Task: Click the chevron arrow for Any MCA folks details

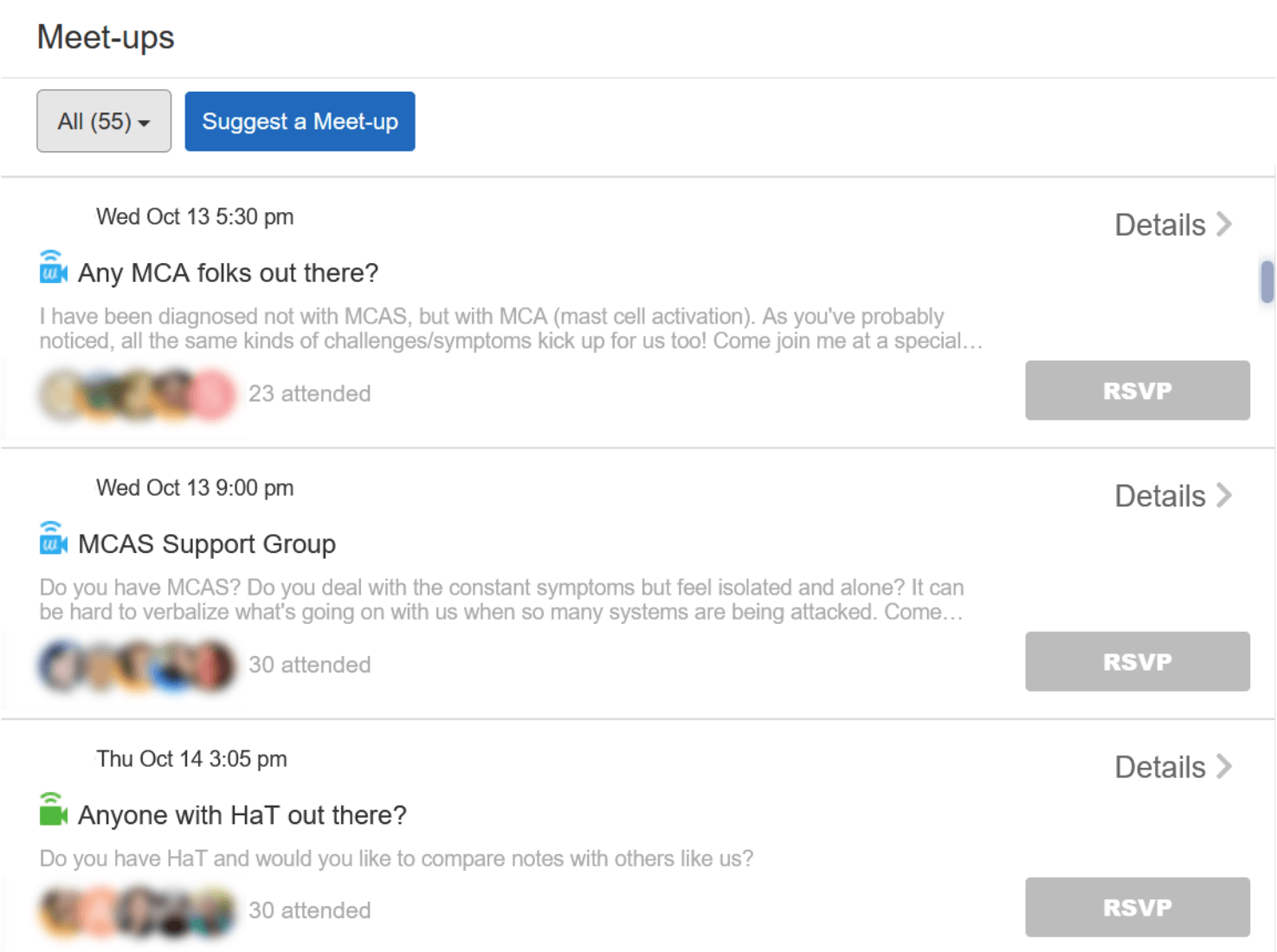Action: [1224, 224]
